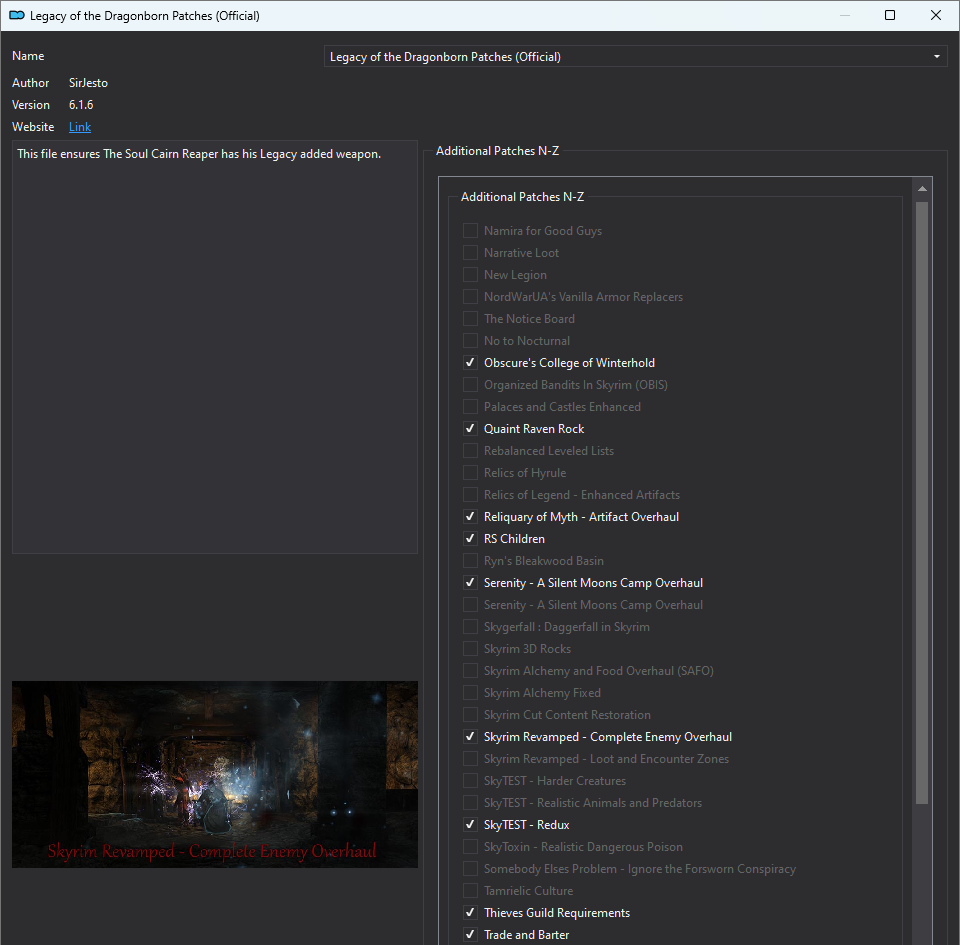Screen dimensions: 960x945
Task: Check NordWarUA's Vanilla Armor Replacers
Action: [470, 297]
